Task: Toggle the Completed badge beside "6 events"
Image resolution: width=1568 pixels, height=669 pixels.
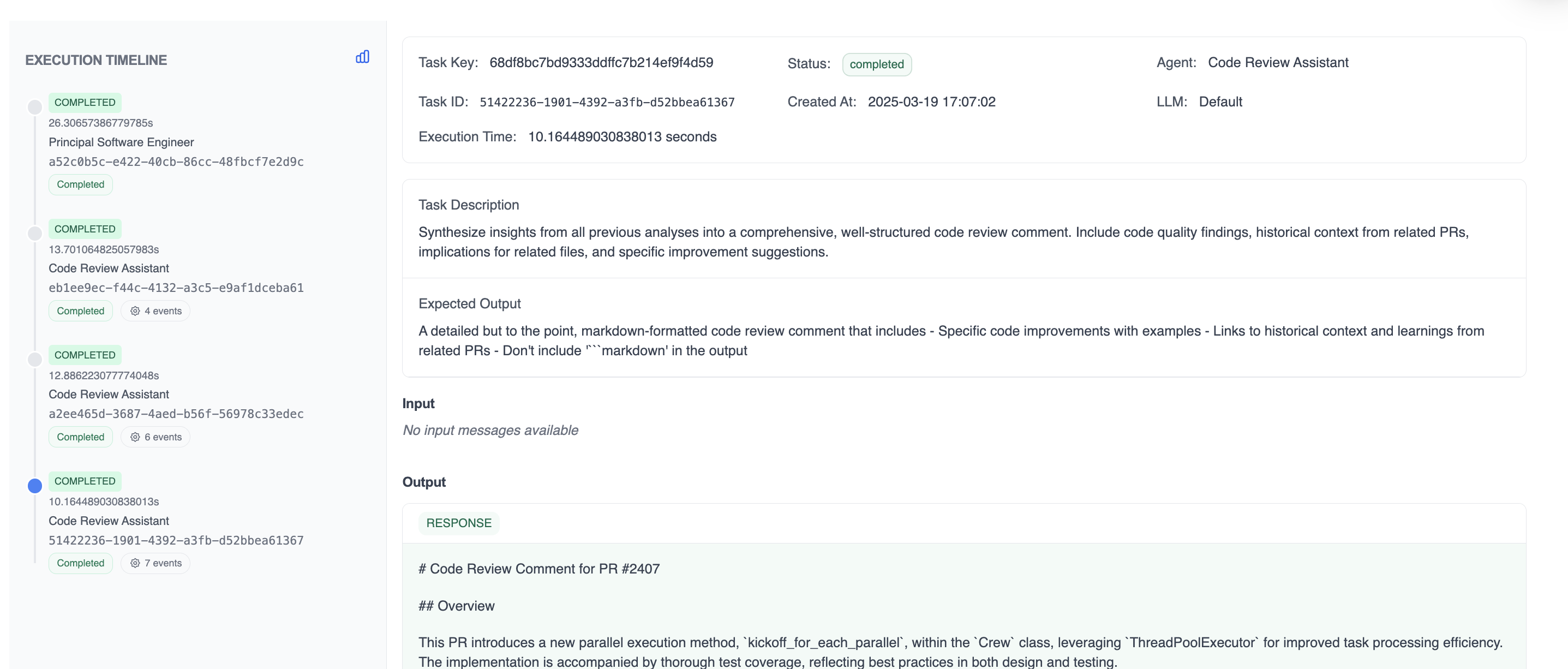Action: [x=80, y=437]
